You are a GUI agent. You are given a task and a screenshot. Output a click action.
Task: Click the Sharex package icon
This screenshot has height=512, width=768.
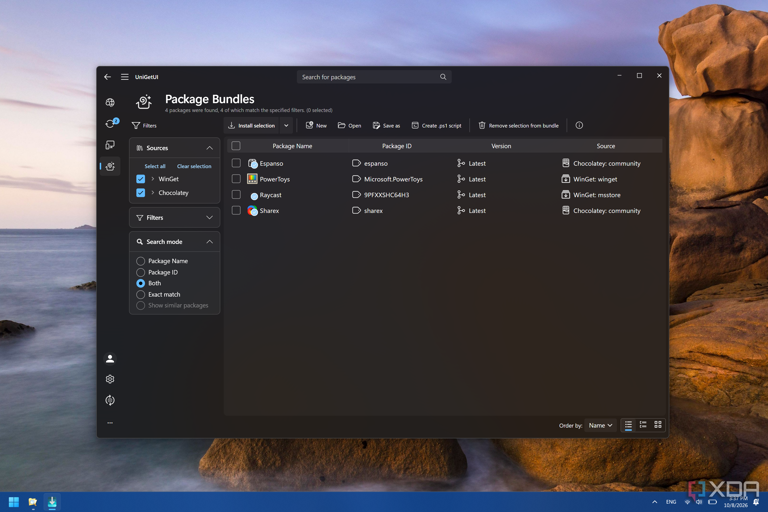(x=253, y=211)
